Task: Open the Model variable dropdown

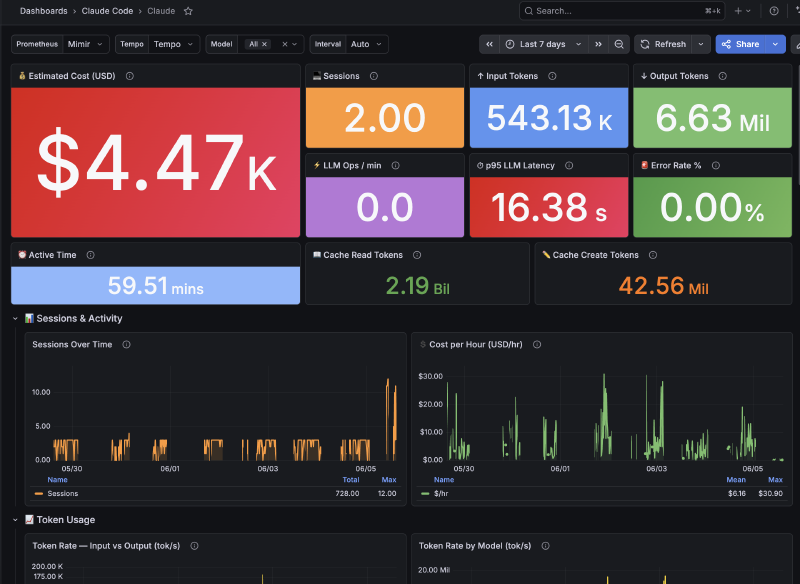Action: pos(294,44)
